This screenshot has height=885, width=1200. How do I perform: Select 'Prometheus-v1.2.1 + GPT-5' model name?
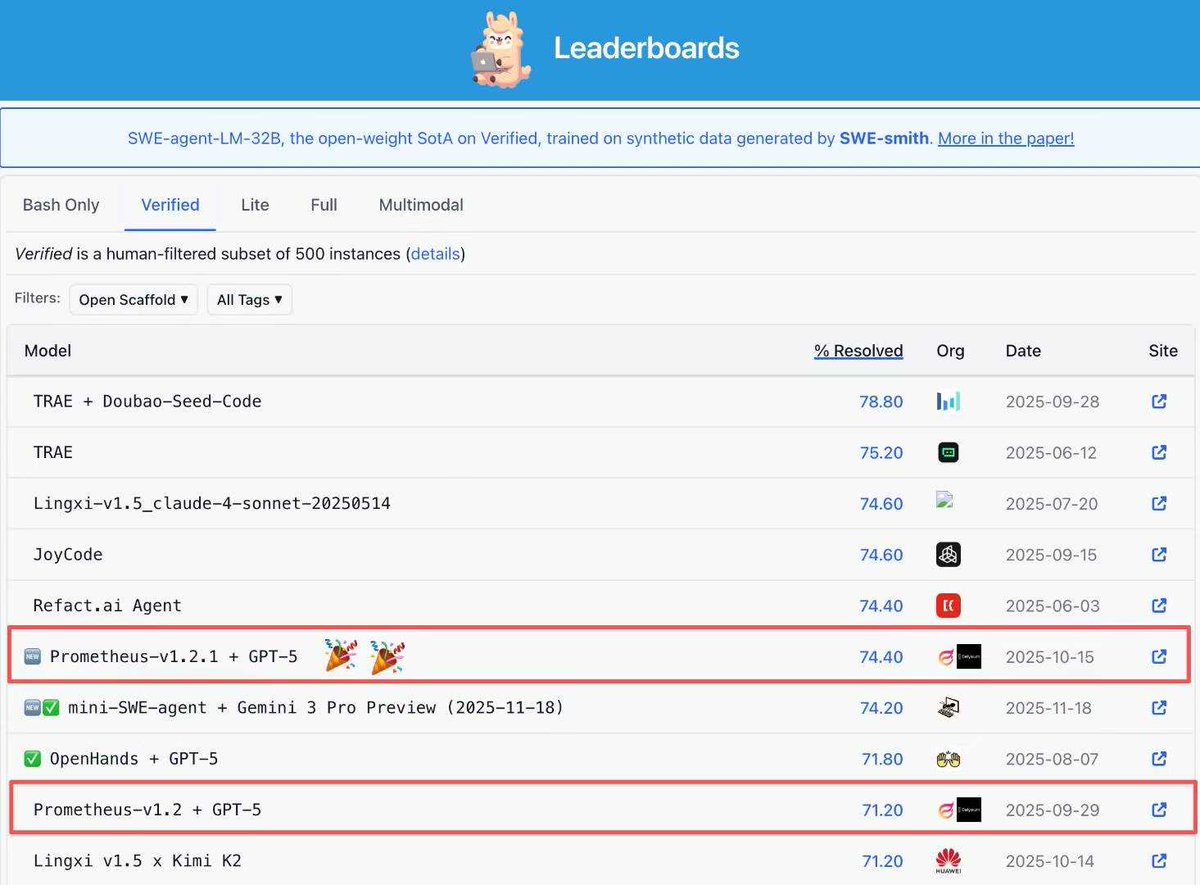pos(174,657)
